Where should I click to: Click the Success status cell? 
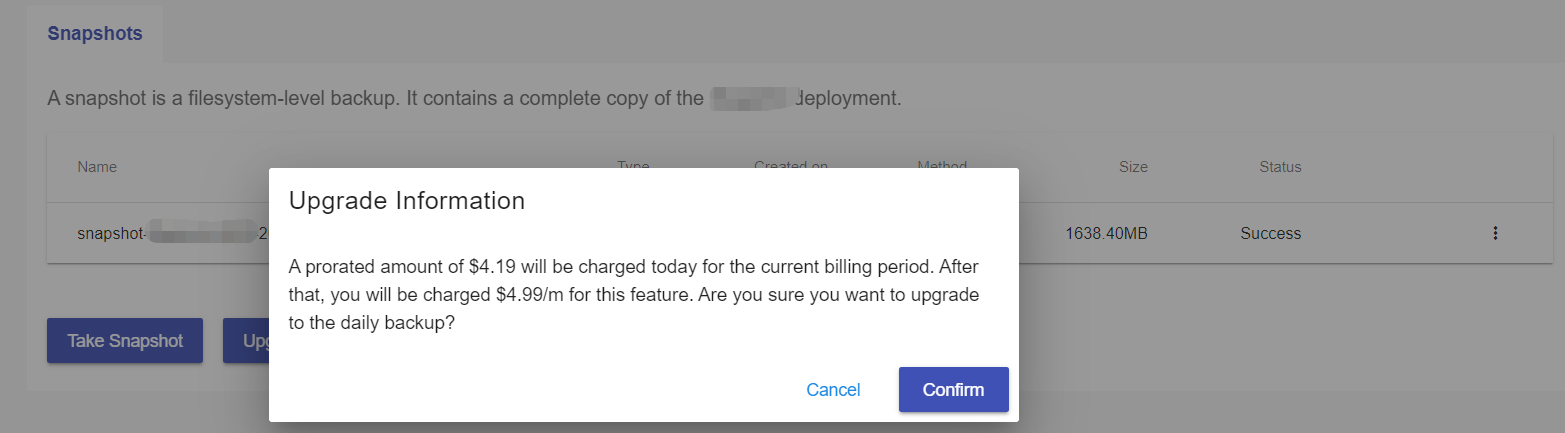click(1270, 234)
